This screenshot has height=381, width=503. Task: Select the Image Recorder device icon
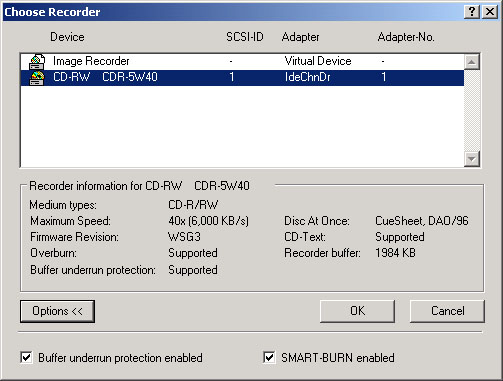tap(37, 61)
